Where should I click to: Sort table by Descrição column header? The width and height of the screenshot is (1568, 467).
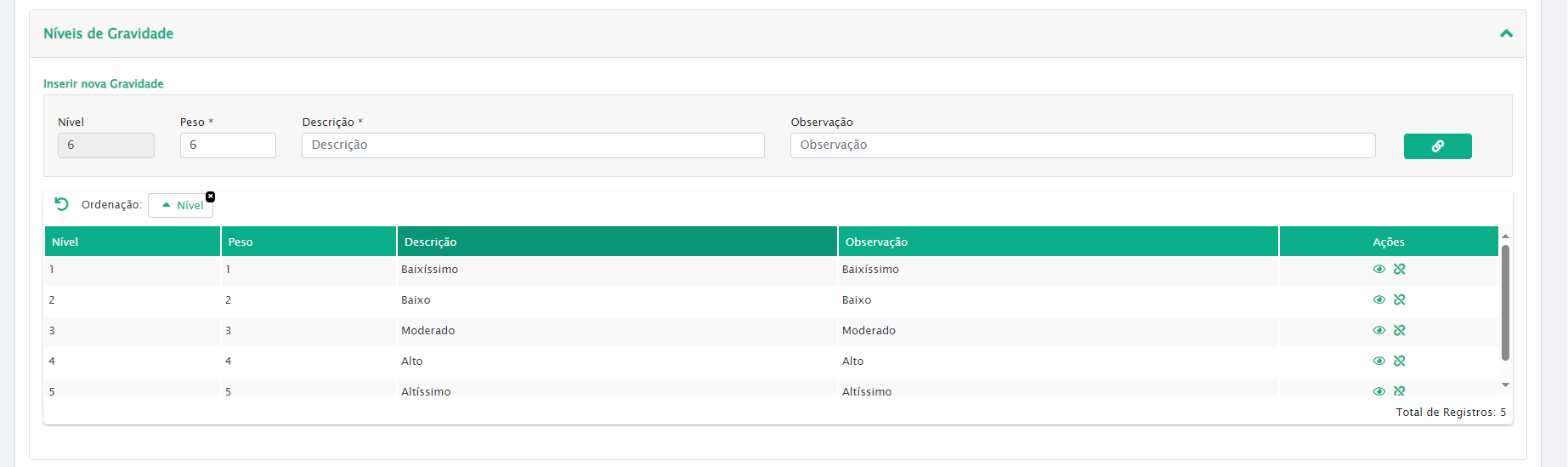click(616, 242)
